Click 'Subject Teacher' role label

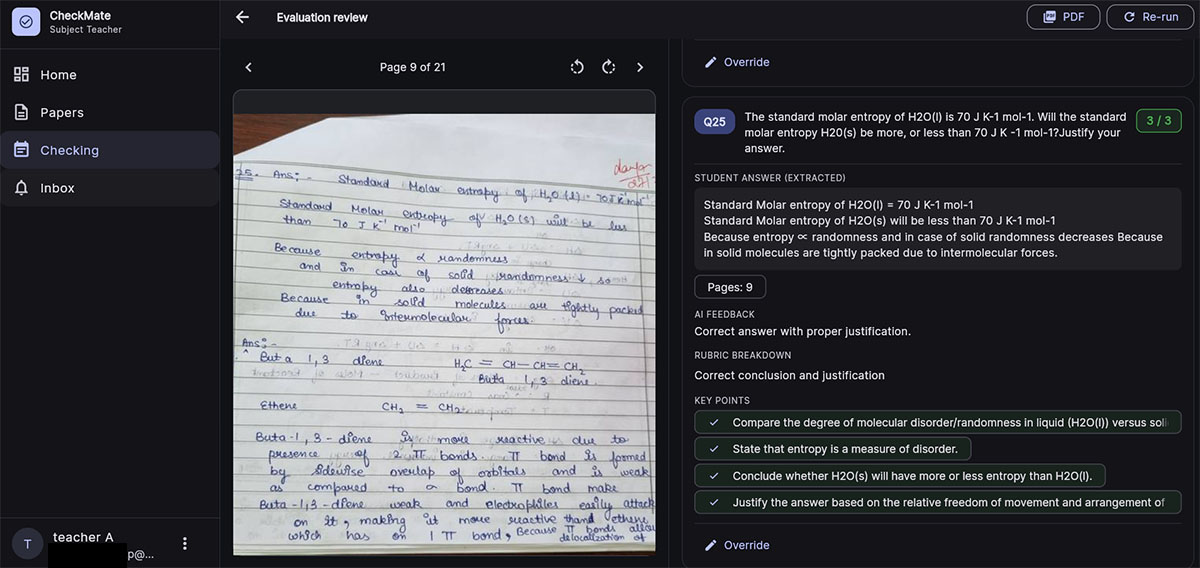(86, 30)
